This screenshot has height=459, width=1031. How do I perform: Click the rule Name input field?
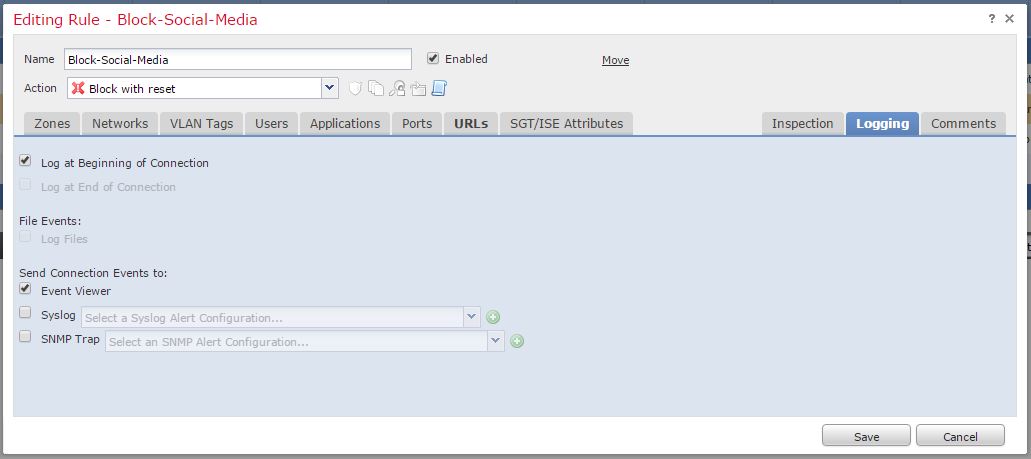[x=238, y=59]
